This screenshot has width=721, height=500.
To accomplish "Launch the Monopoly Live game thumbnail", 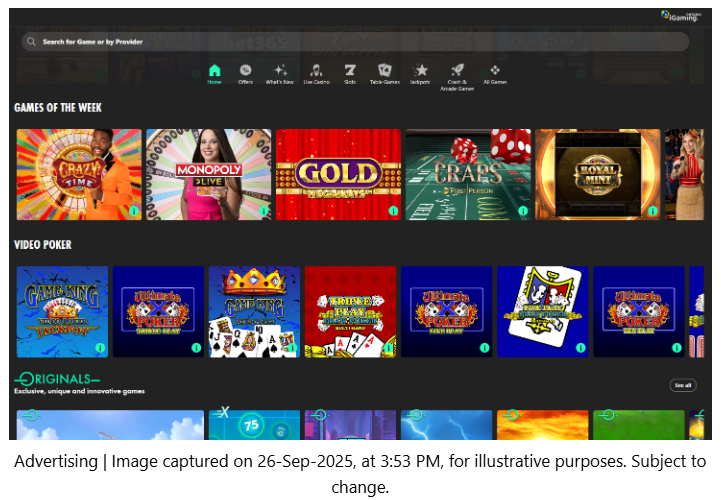I will pyautogui.click(x=209, y=174).
